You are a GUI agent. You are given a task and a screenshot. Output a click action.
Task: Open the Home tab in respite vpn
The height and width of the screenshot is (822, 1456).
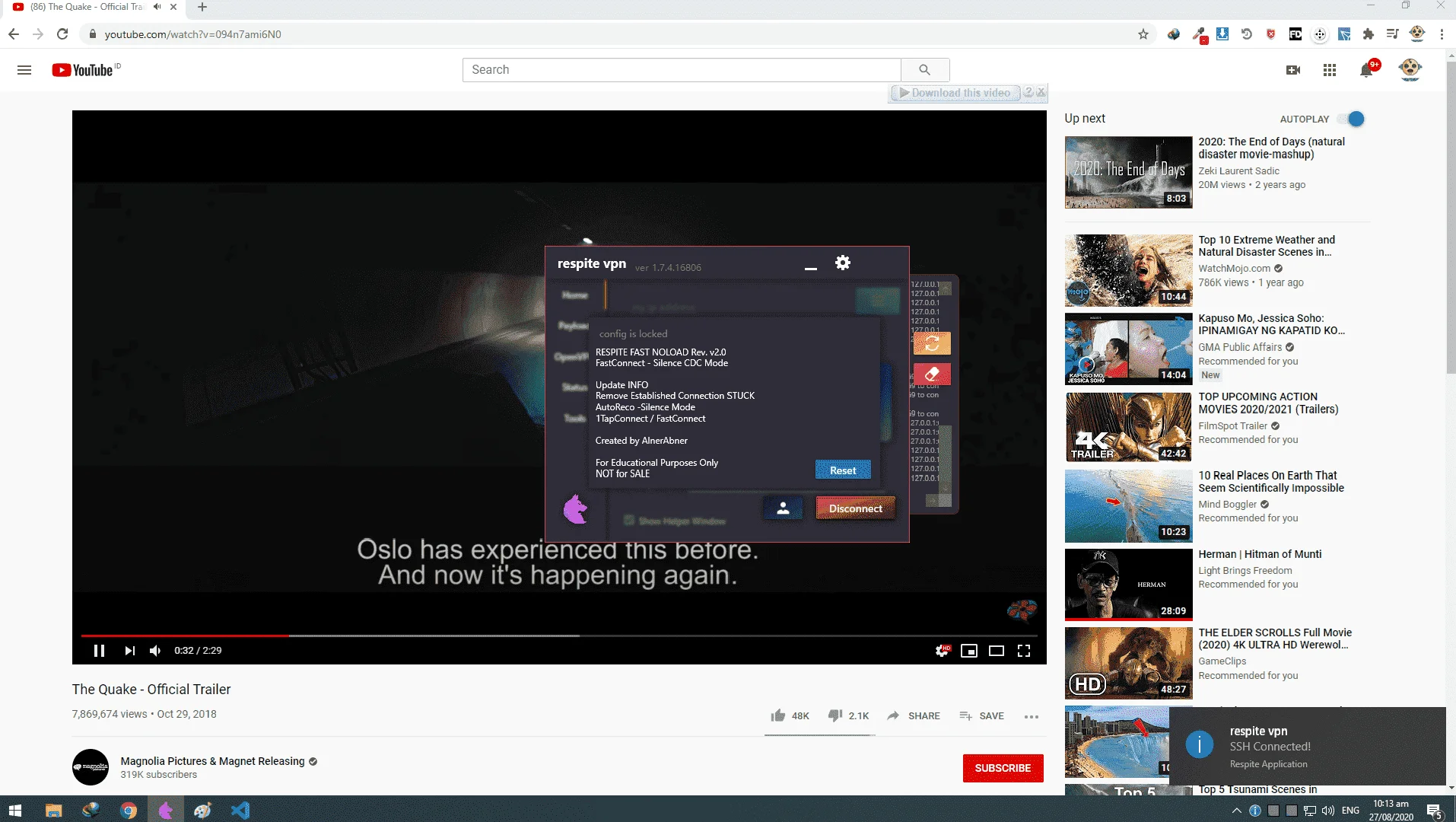pos(575,295)
